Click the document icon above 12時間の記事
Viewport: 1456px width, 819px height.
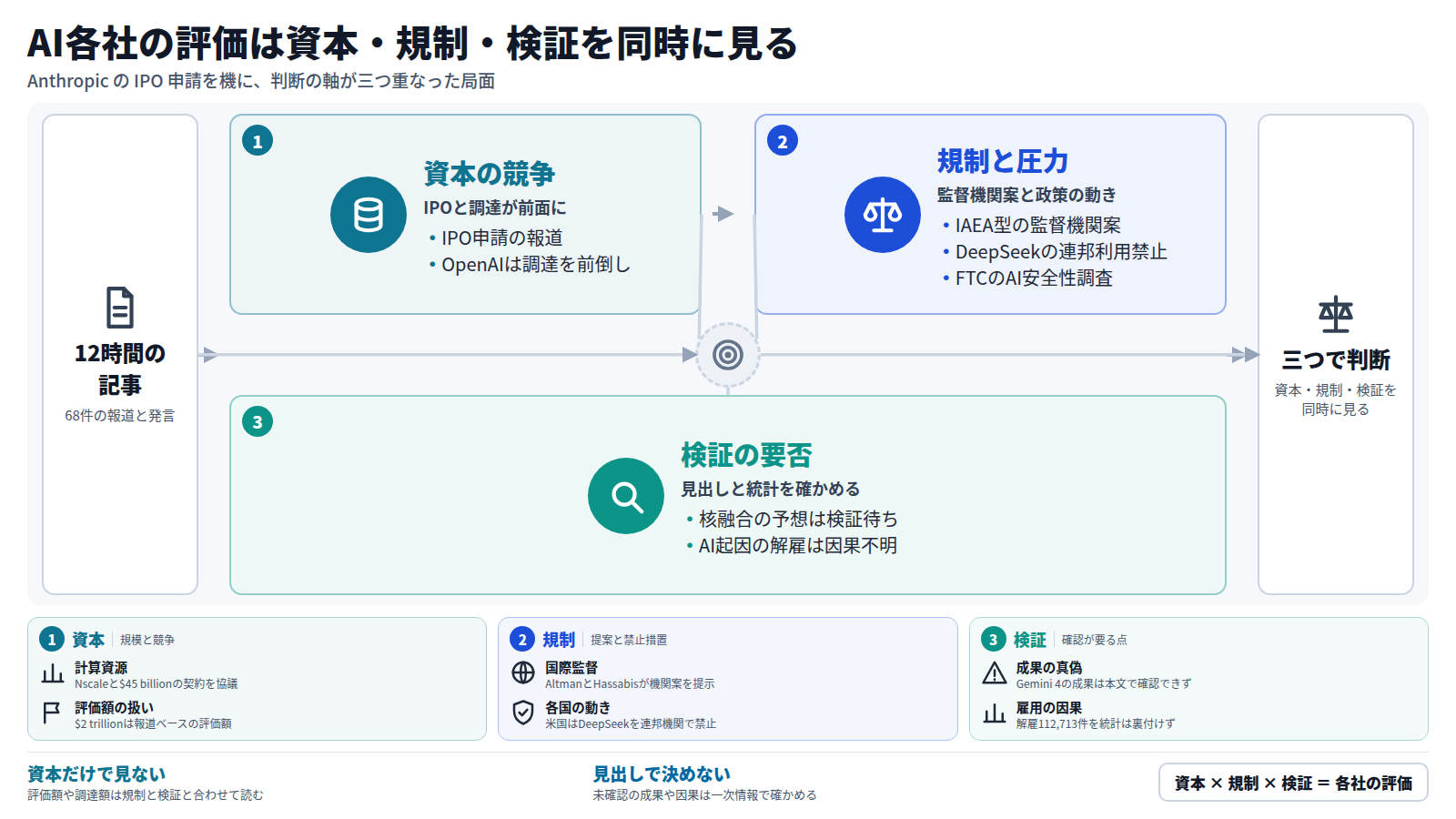[120, 308]
